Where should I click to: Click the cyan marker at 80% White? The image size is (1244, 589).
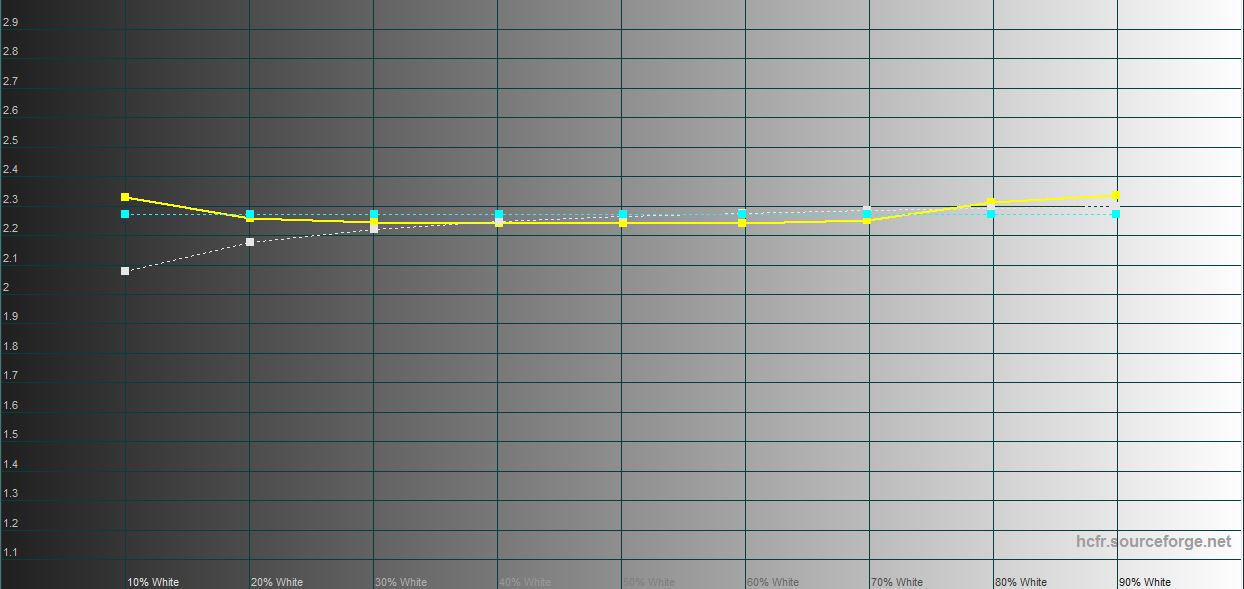coord(991,214)
